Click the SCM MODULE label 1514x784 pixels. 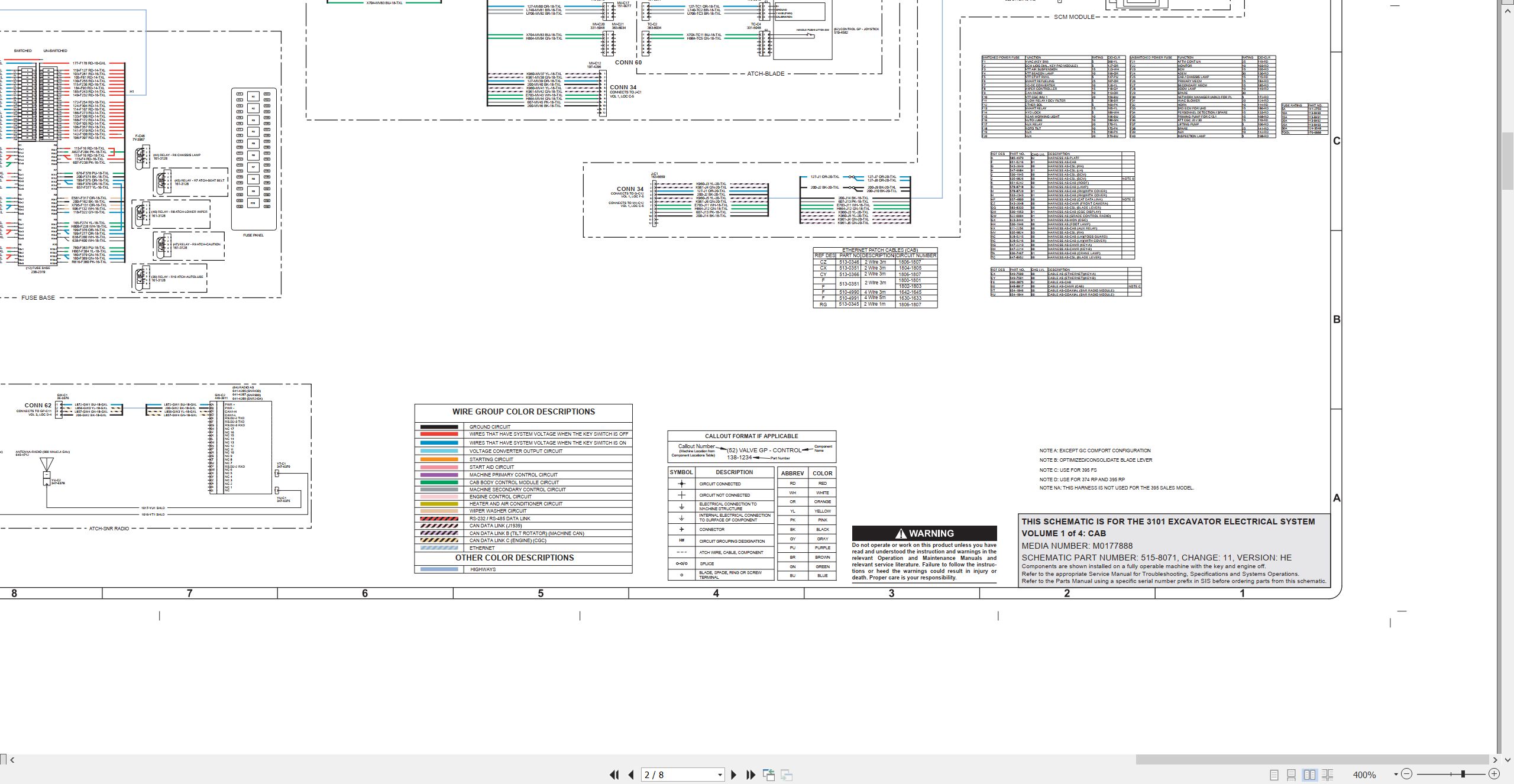pyautogui.click(x=1074, y=17)
